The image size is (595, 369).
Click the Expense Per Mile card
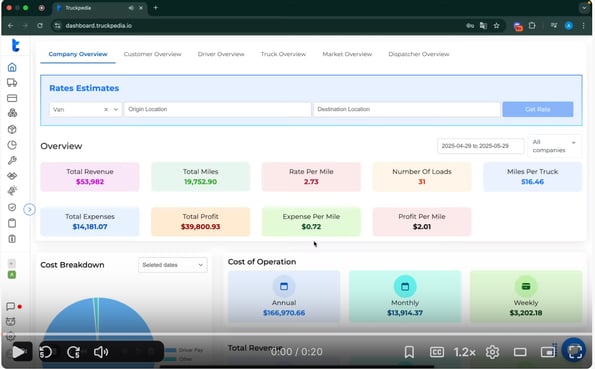point(311,222)
